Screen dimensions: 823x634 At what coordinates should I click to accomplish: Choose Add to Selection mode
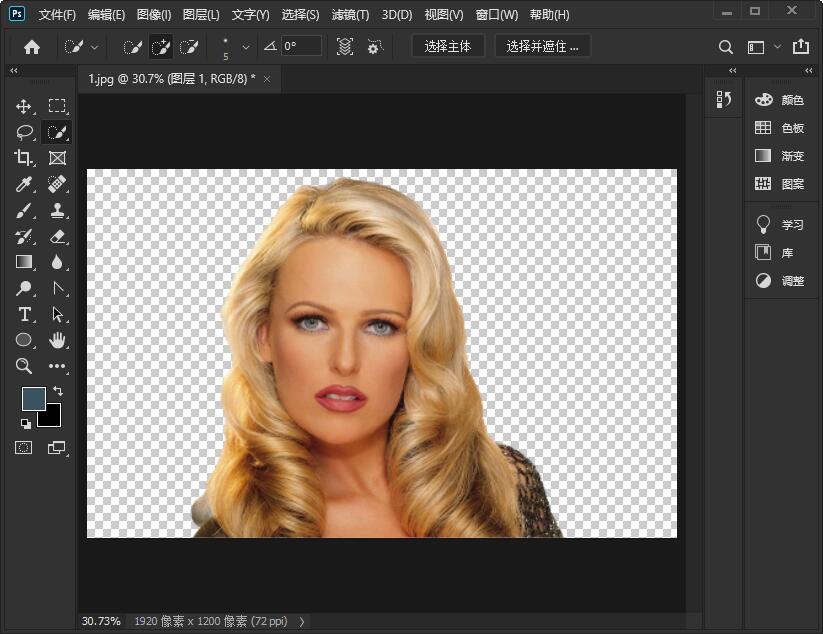(161, 47)
